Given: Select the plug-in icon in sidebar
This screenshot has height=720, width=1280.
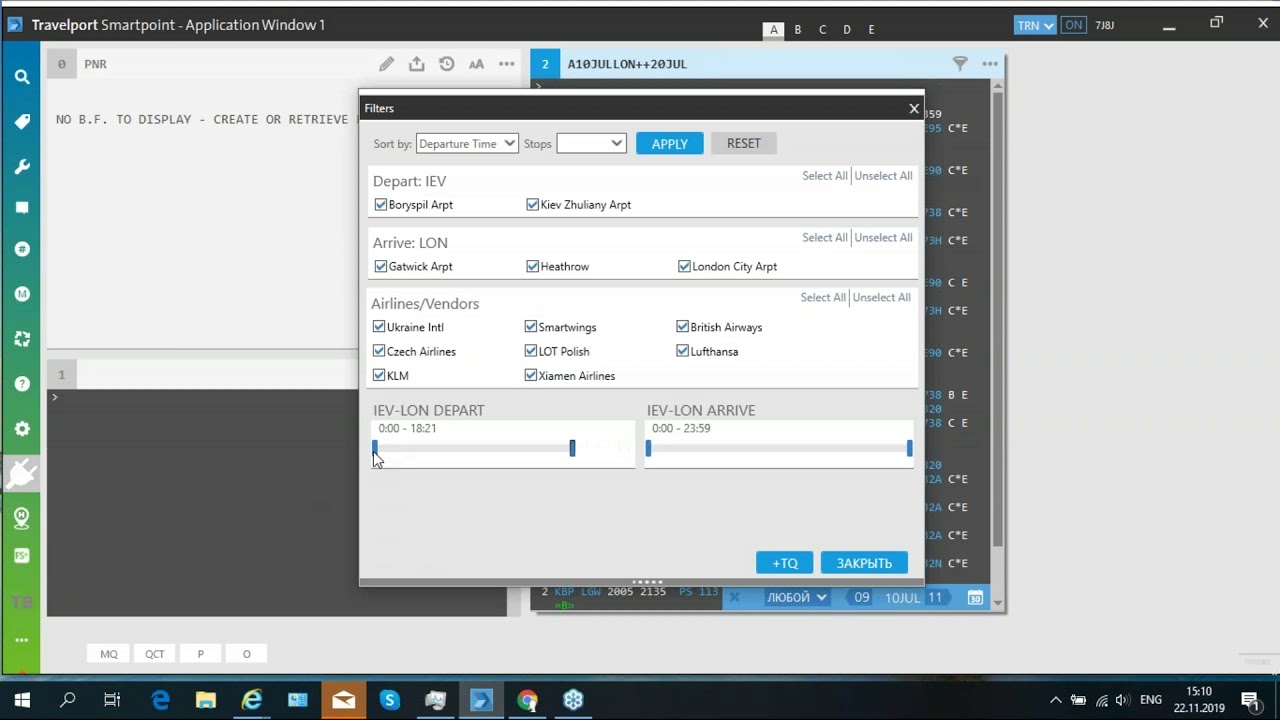Looking at the screenshot, I should (x=22, y=473).
